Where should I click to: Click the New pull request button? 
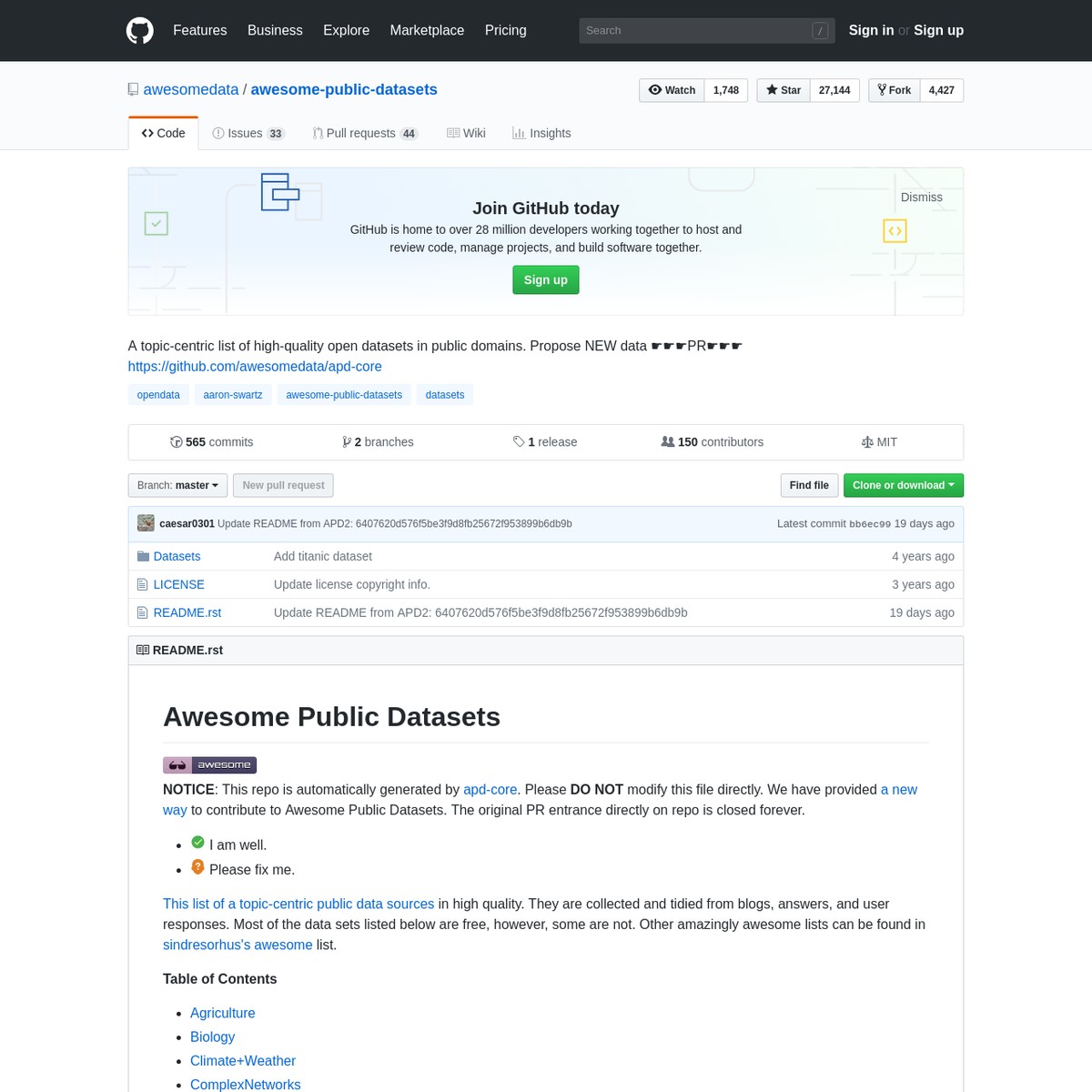pos(283,485)
